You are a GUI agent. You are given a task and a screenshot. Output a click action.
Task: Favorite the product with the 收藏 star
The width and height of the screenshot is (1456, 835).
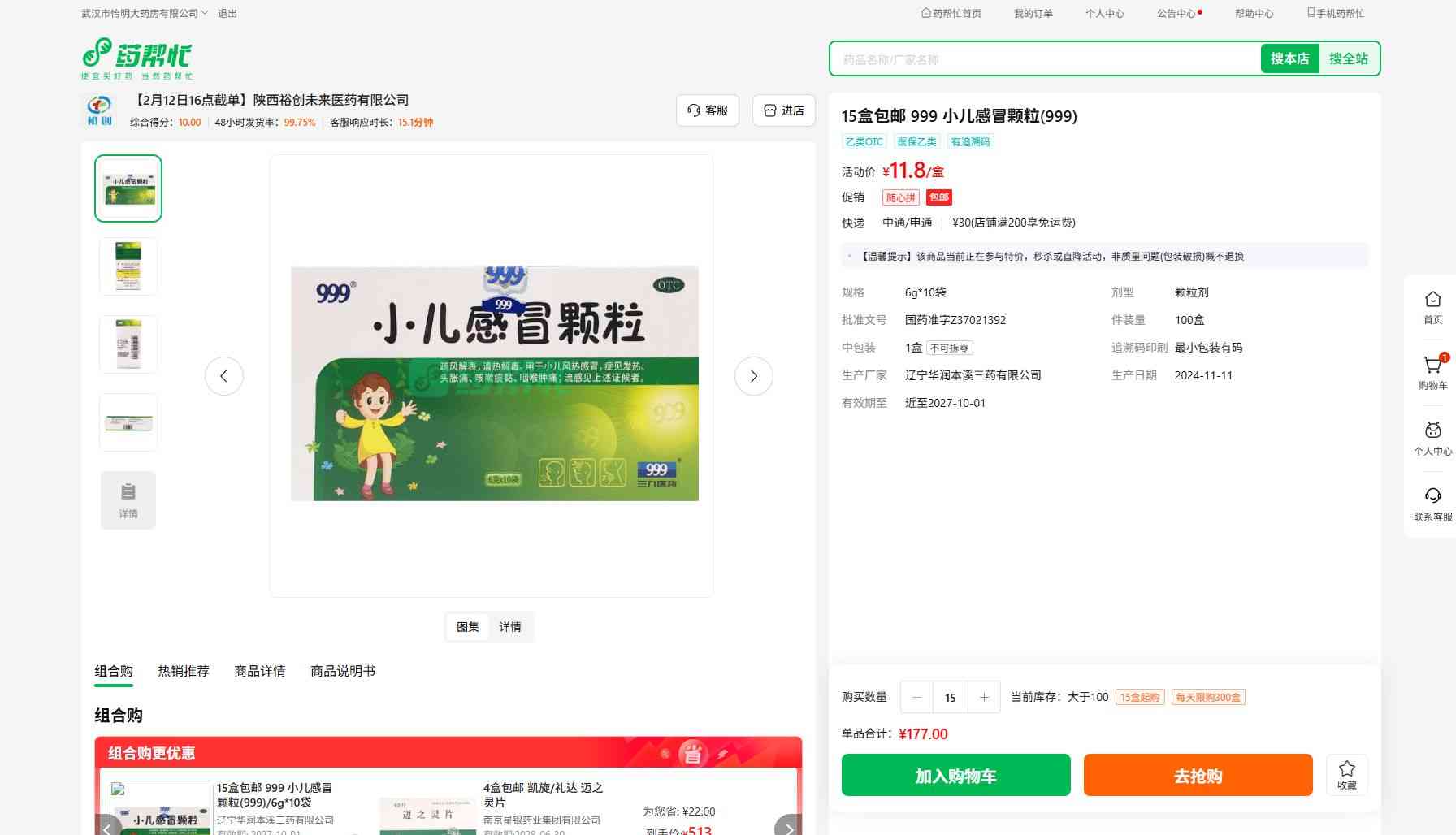[1347, 775]
